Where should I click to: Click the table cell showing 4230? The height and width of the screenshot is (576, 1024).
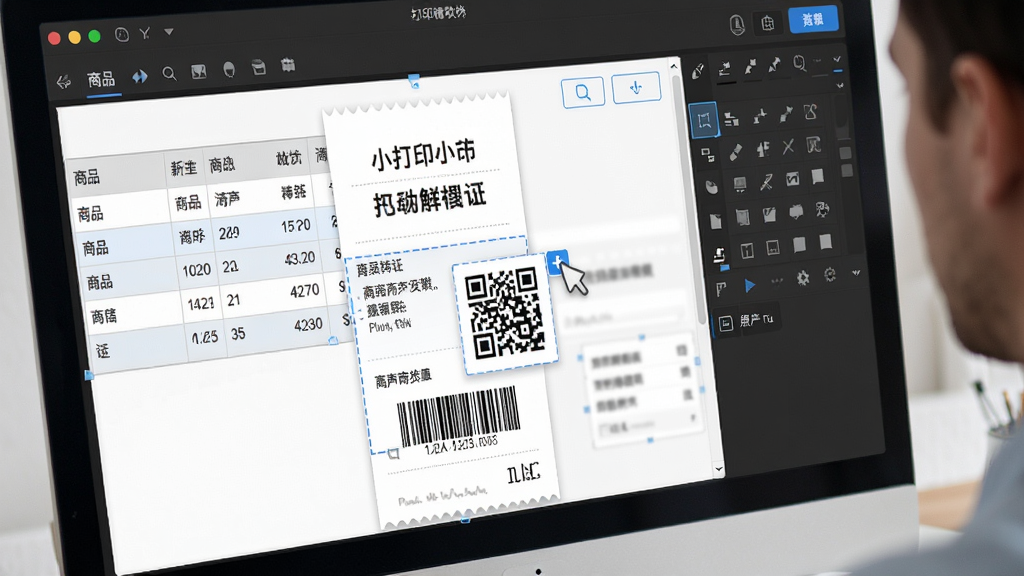tap(308, 325)
